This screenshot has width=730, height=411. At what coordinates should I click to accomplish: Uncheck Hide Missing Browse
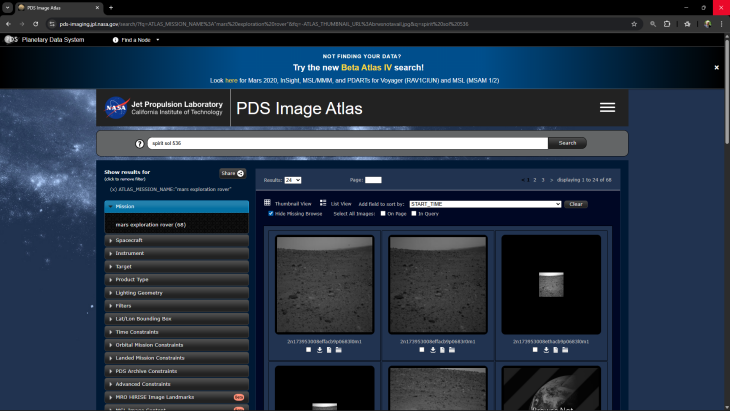tap(270, 214)
